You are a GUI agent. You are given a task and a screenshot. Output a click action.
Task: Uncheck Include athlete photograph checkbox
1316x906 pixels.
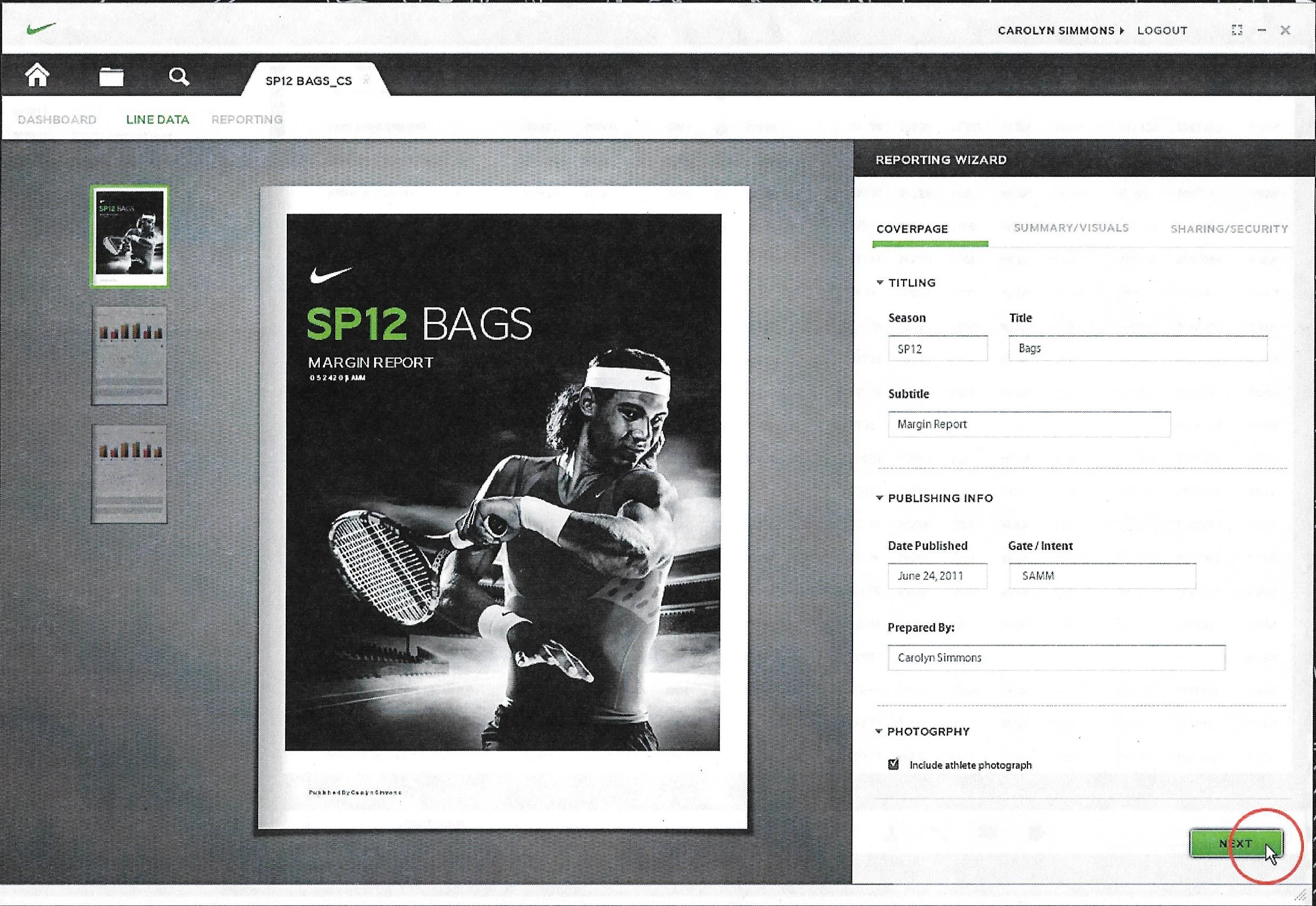tap(893, 764)
